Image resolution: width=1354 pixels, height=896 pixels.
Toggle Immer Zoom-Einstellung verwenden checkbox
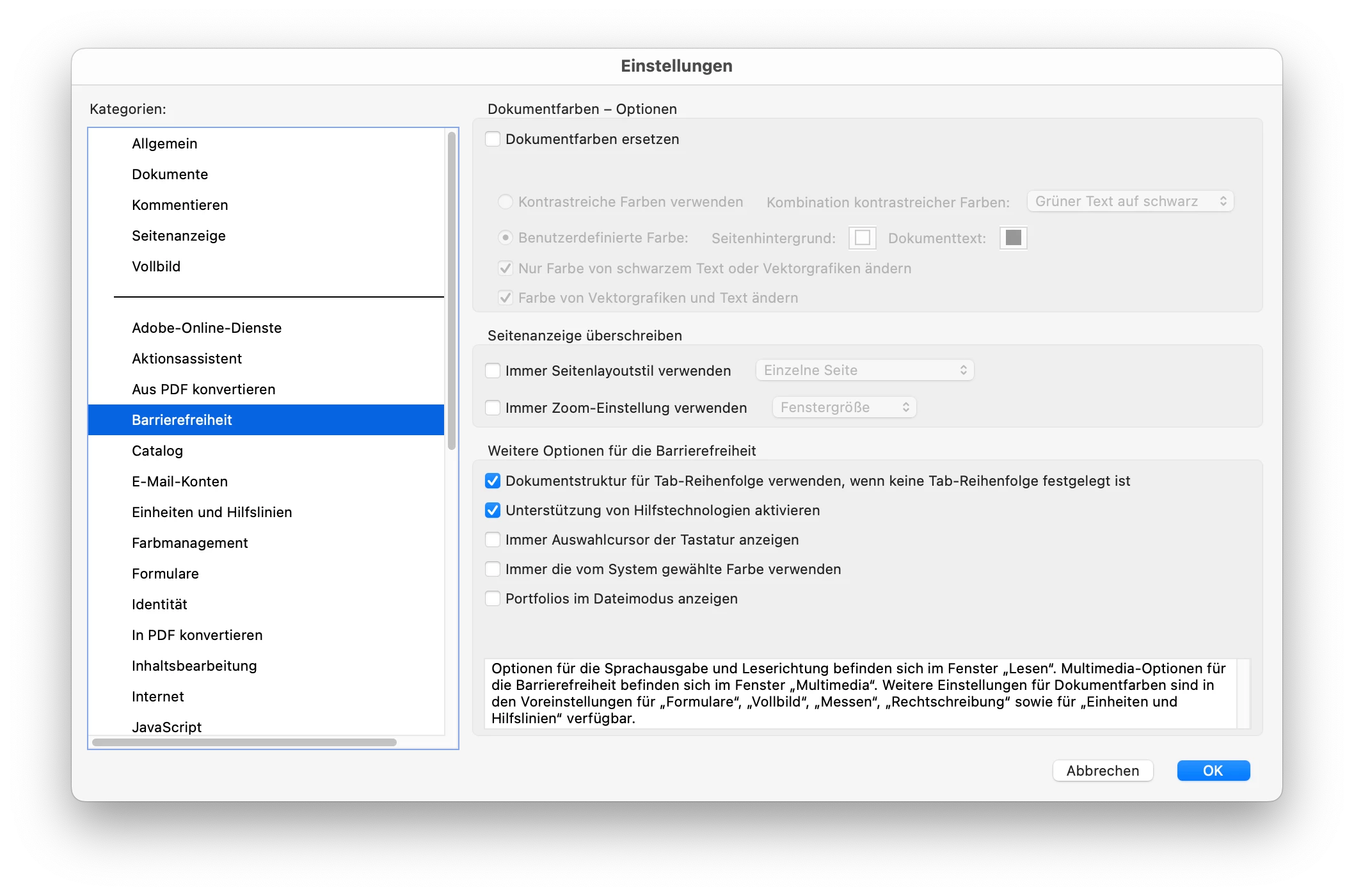coord(493,408)
